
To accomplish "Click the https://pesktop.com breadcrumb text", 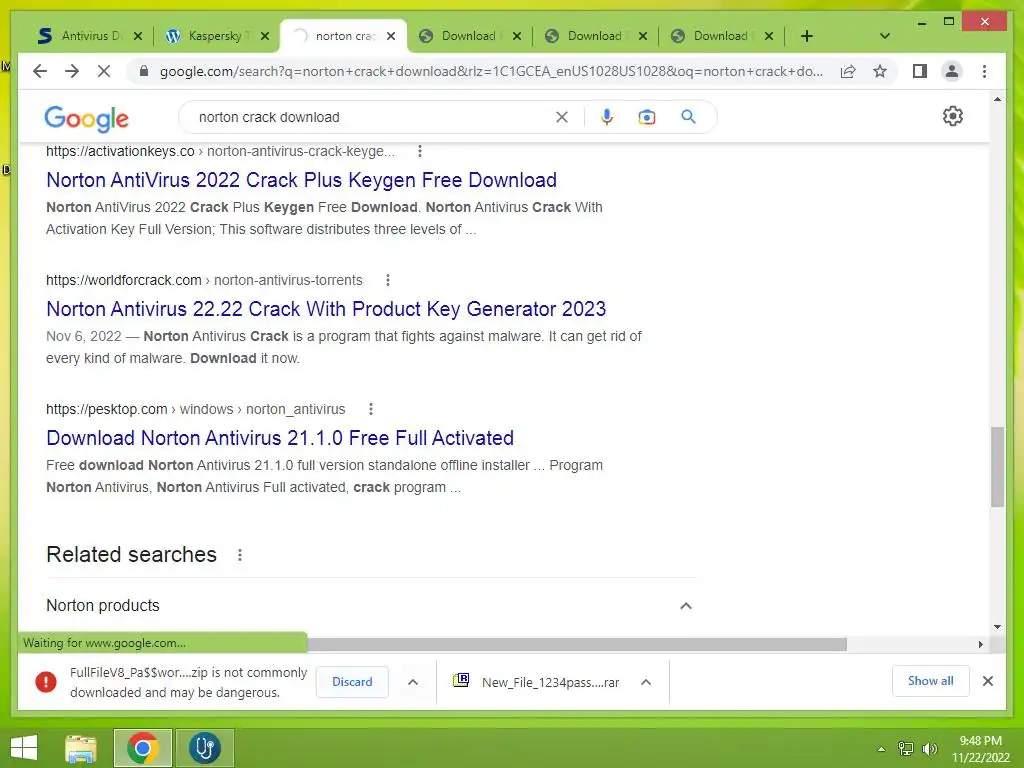I will [x=106, y=409].
